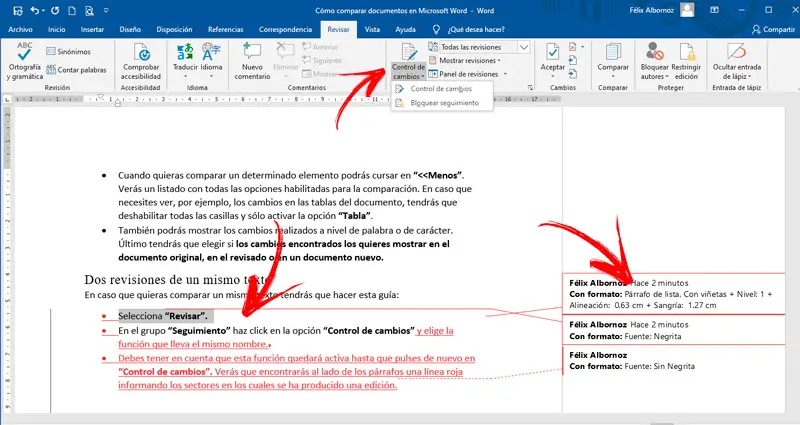The image size is (800, 425).
Task: Open the Archivo tab
Action: [x=20, y=30]
